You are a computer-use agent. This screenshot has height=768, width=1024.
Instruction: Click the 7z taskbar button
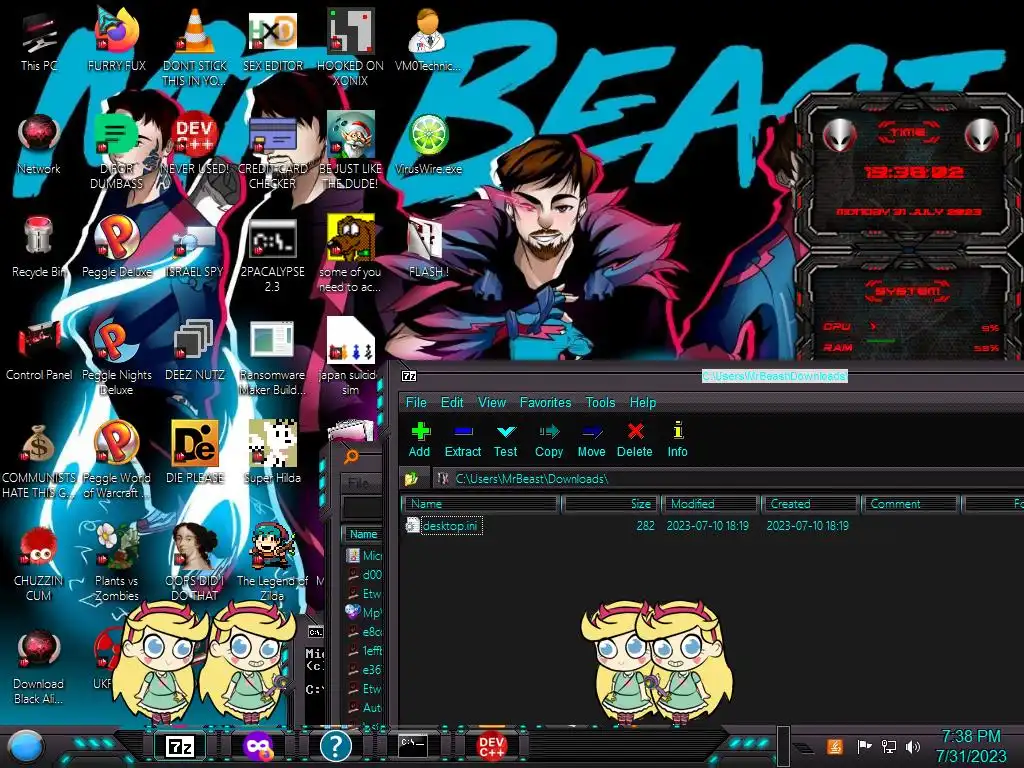[x=180, y=746]
